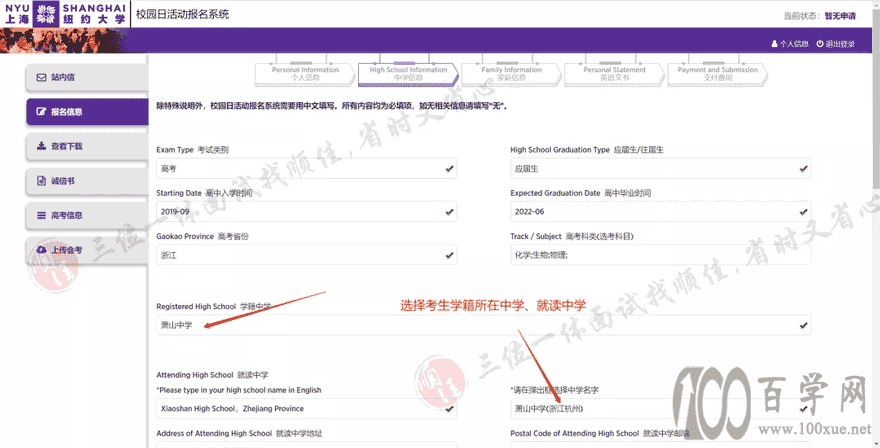Click the Address of Attending High School label
This screenshot has width=880, height=448.
240,433
